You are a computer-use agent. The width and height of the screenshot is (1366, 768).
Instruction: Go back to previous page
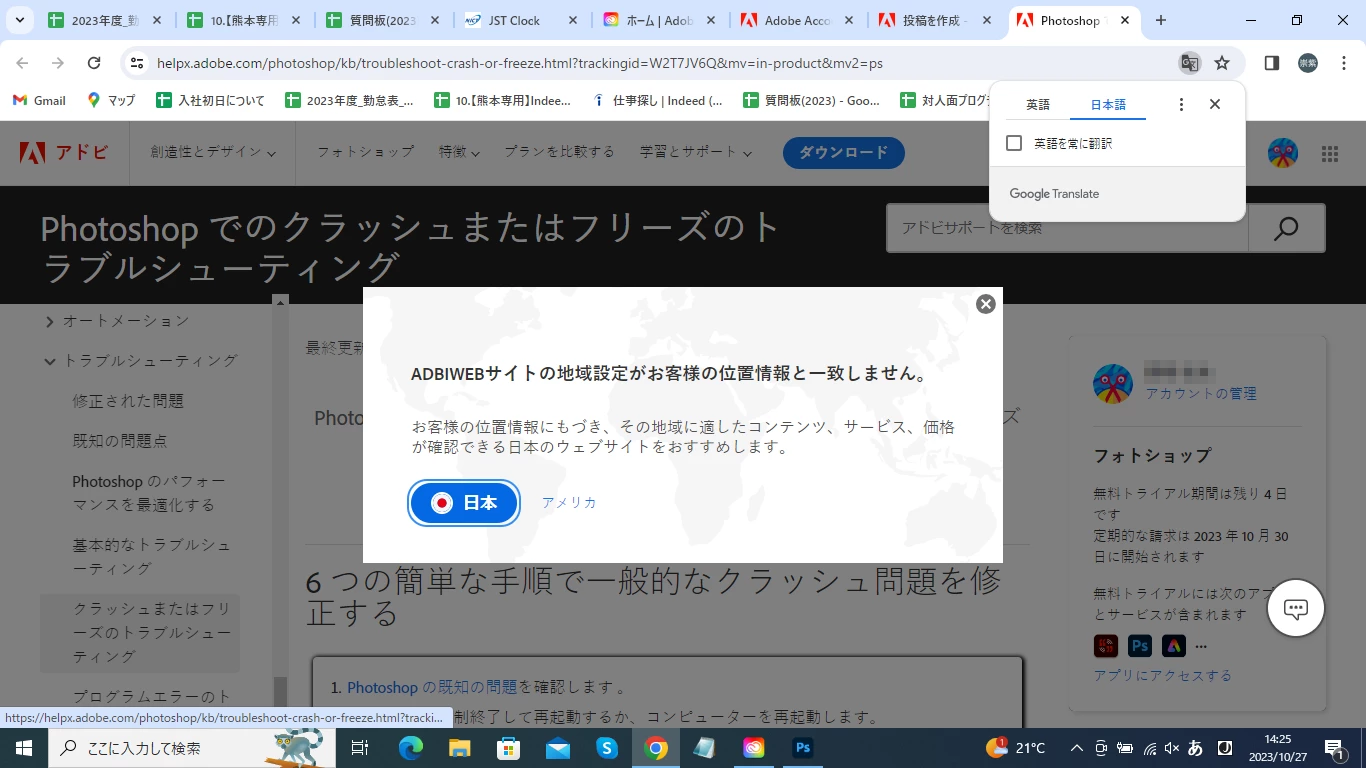tap(22, 63)
